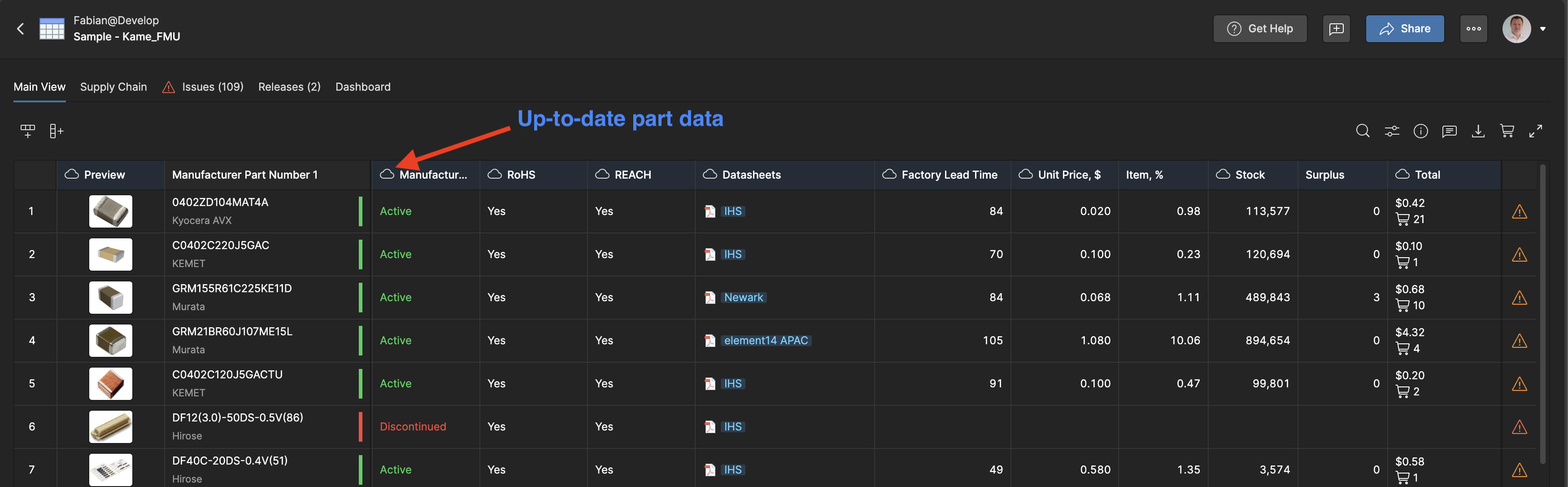Click the capacitor thumbnail on row 1

coord(110,211)
